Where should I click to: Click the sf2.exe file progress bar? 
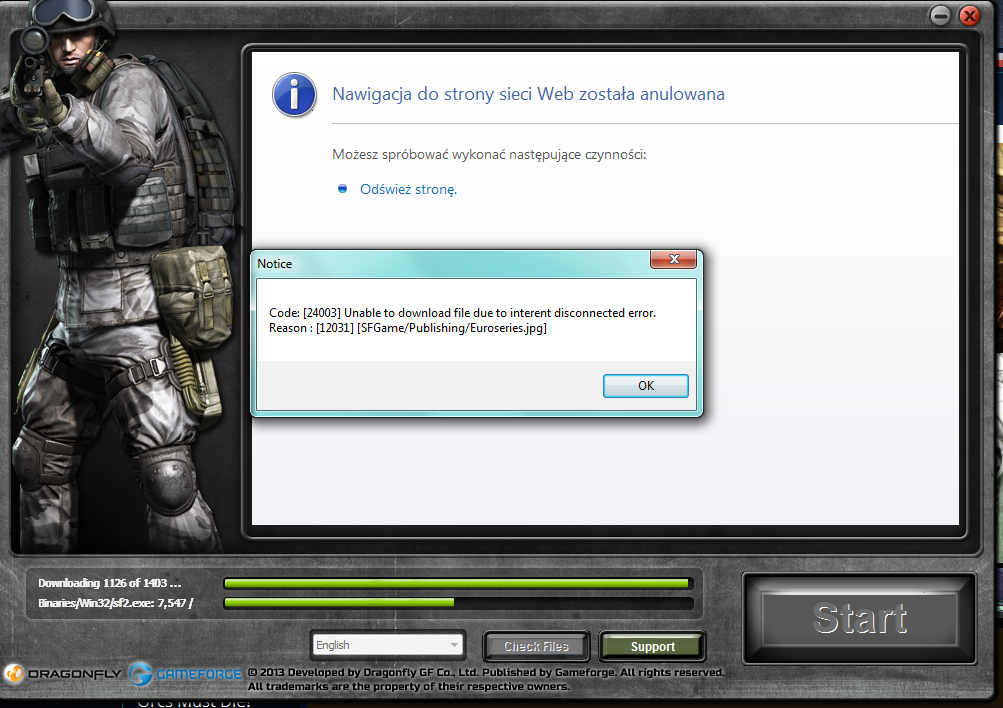click(459, 602)
